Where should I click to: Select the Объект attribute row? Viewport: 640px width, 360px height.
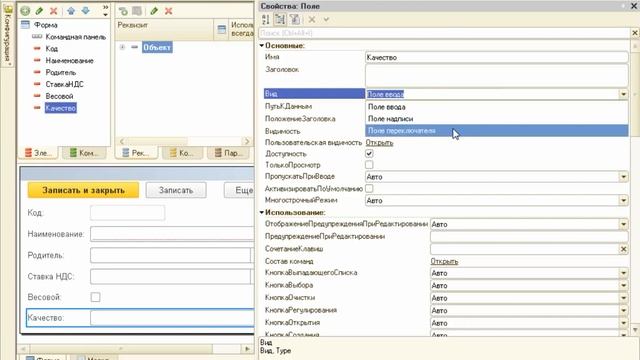tap(157, 47)
